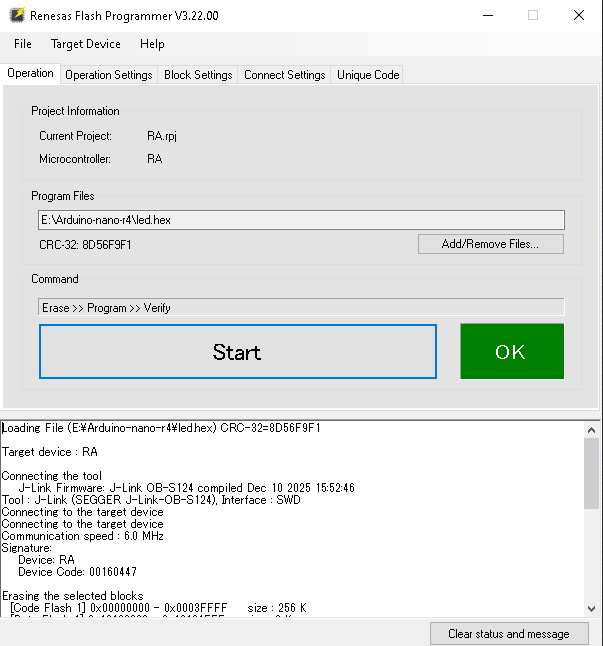Click the Add/Remove Files button
603x646 pixels.
click(x=491, y=244)
